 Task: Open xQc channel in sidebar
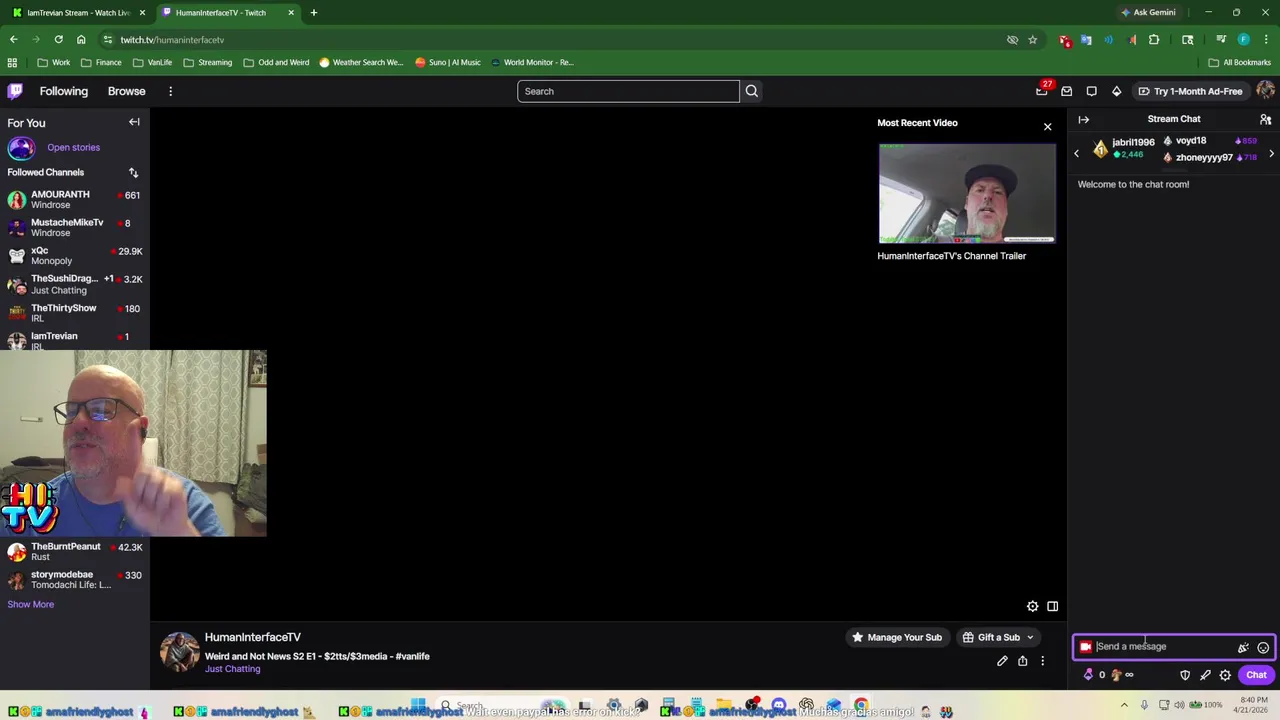pos(74,256)
